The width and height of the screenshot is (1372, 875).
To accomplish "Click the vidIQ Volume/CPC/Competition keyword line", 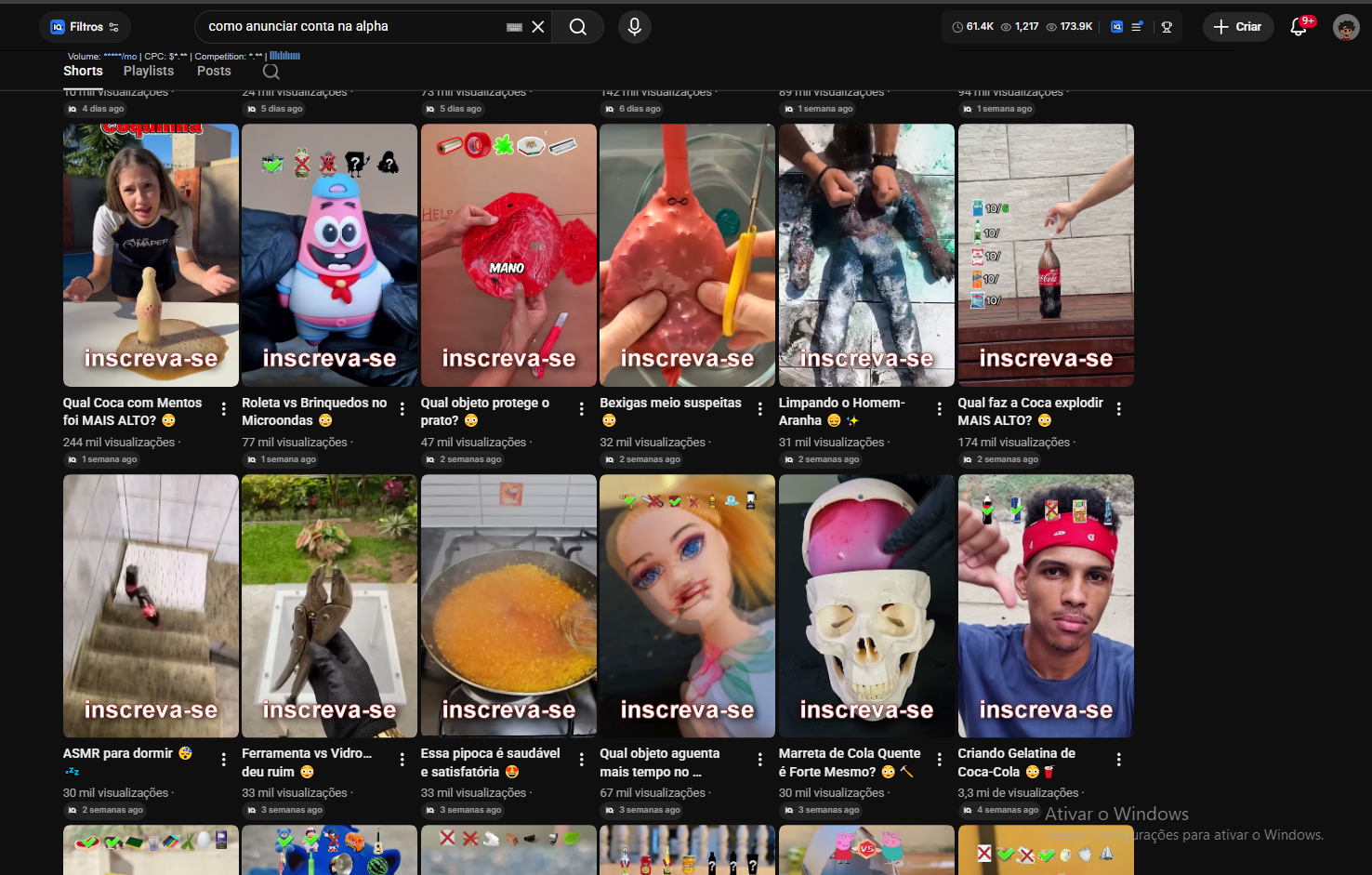I will (184, 56).
